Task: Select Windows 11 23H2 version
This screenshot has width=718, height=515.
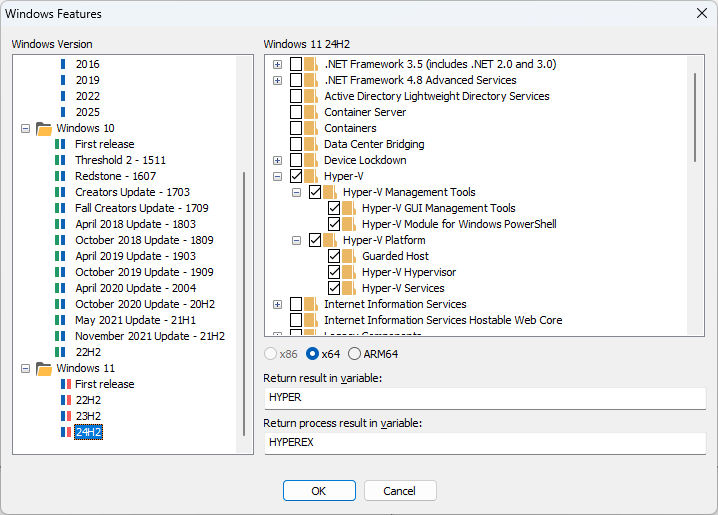Action: click(88, 416)
